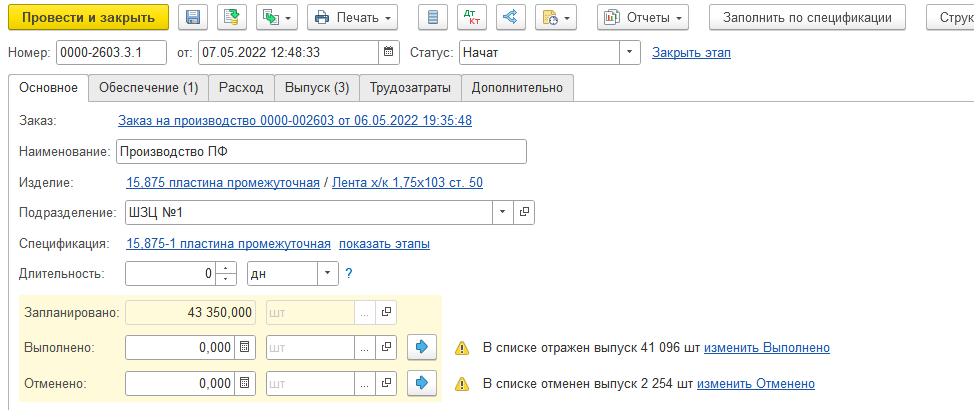
Task: Click Заполнить по спецификации button
Action: point(808,17)
